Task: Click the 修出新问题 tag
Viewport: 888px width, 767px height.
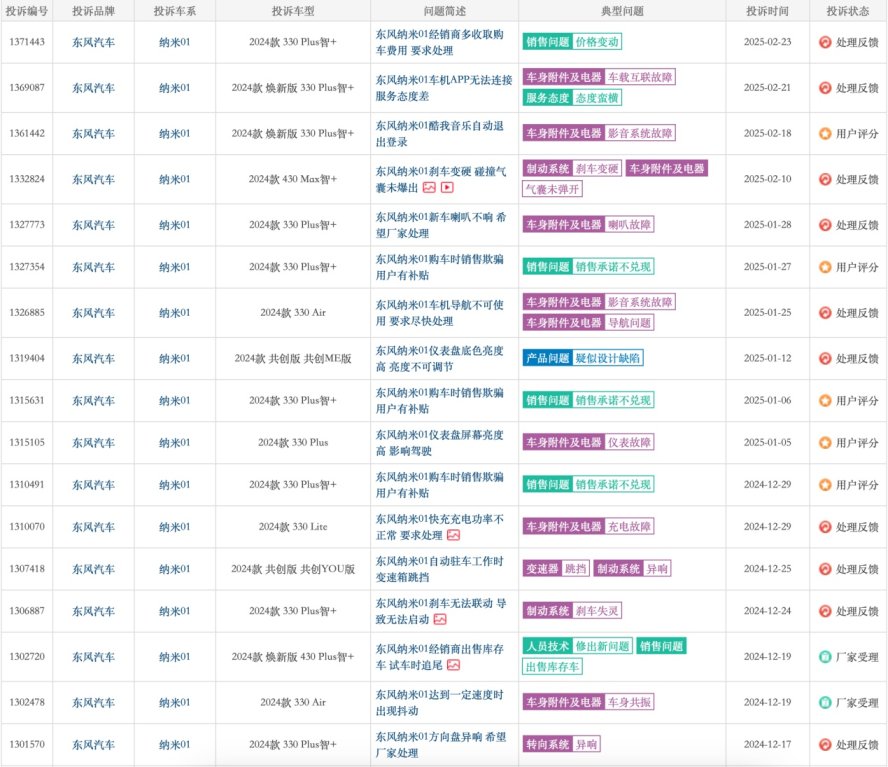Action: click(603, 646)
